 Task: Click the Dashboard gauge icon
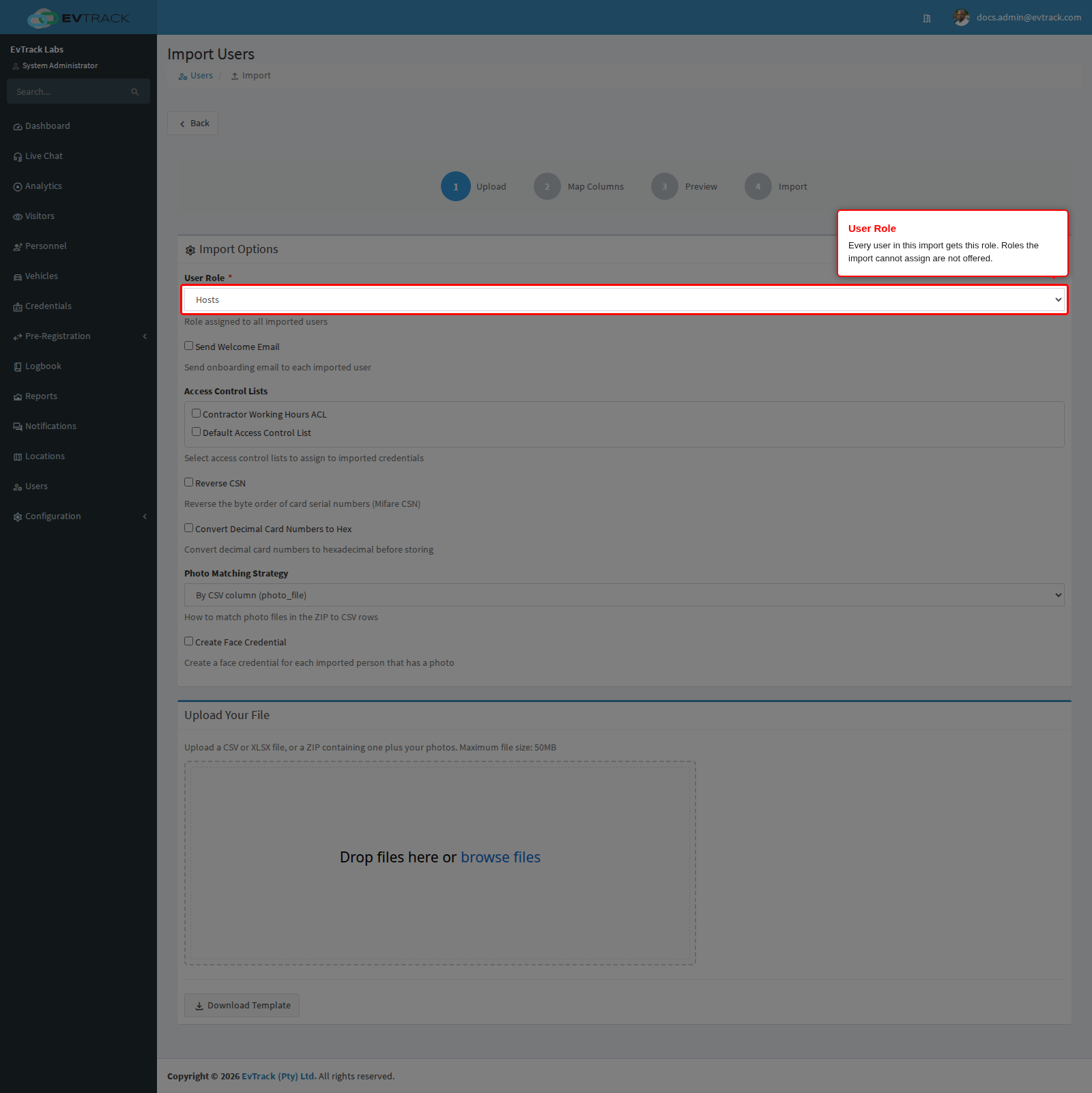[18, 127]
